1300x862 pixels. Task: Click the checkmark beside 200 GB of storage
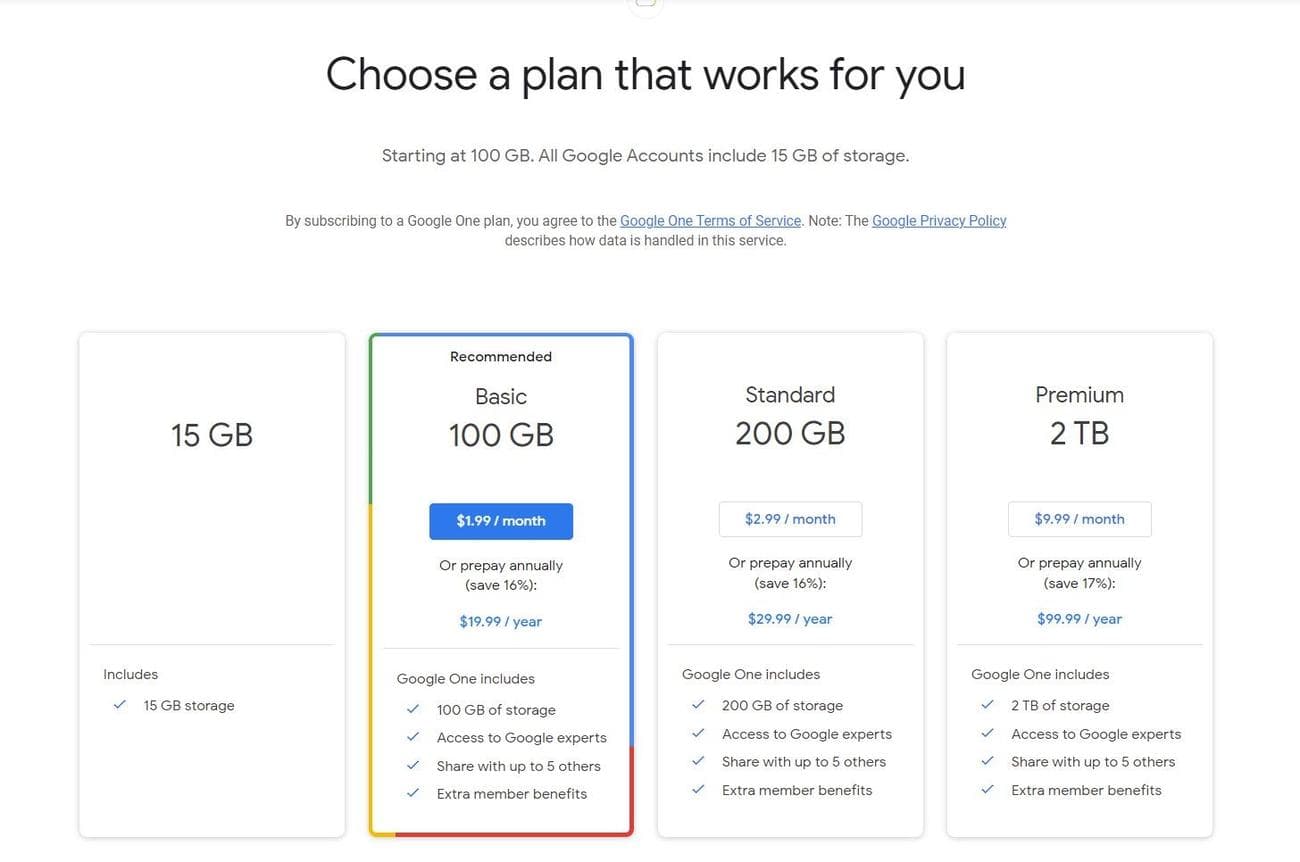(698, 705)
